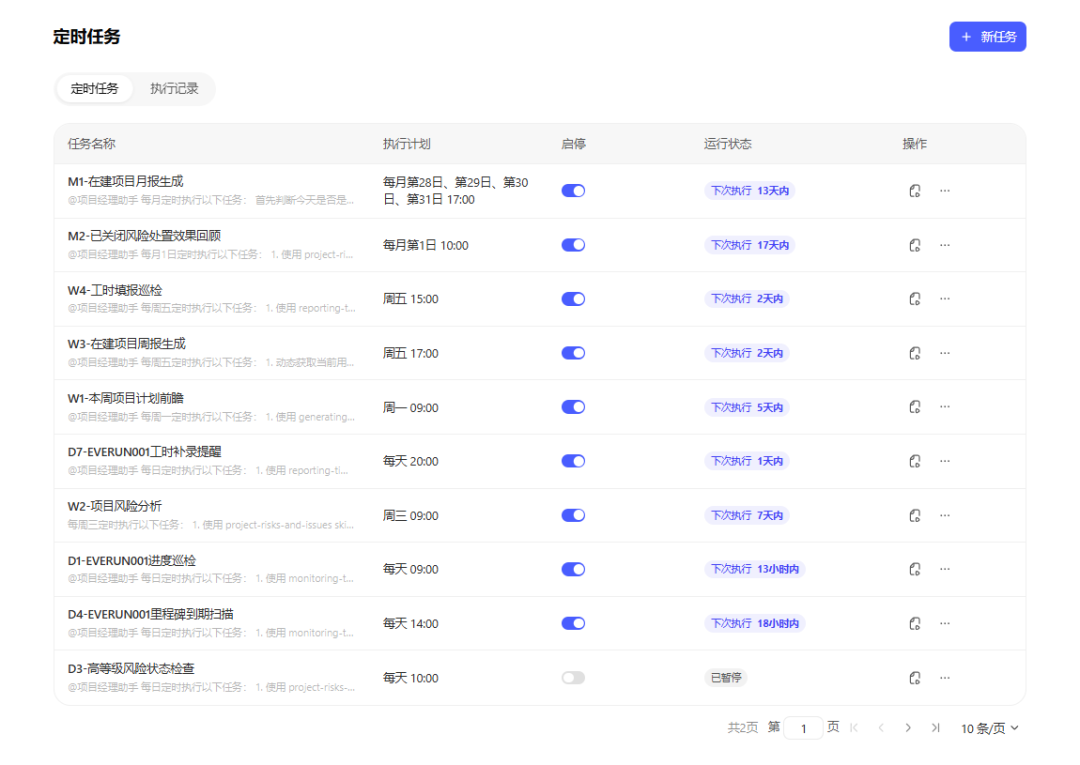Click the run-now icon for M2-已关闭风险处置效果回顾
This screenshot has width=1080, height=765.
click(x=915, y=245)
